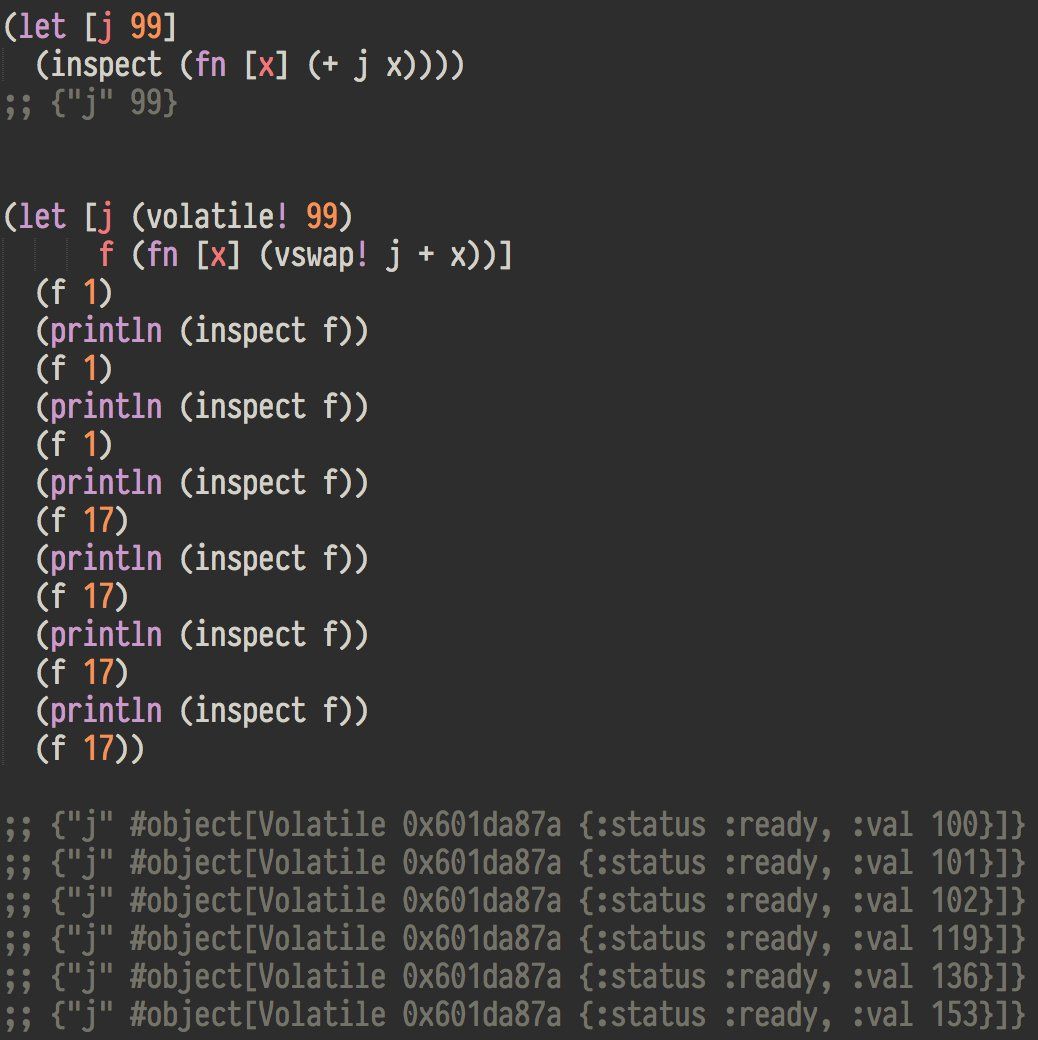Click the first 'println' after the let bindings
The image size is (1038, 1040).
click(x=106, y=331)
